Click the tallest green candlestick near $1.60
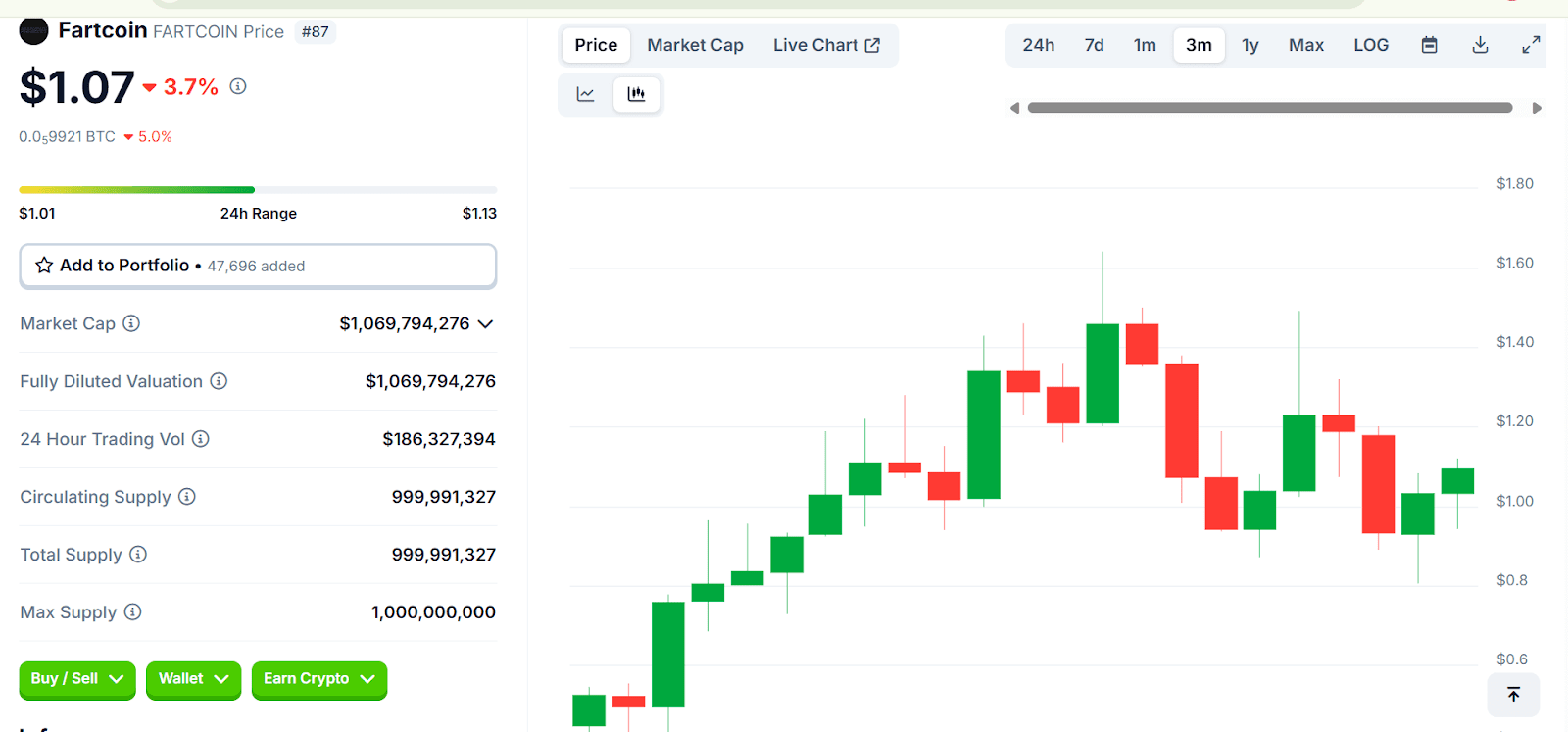This screenshot has height=732, width=1568. click(1102, 373)
